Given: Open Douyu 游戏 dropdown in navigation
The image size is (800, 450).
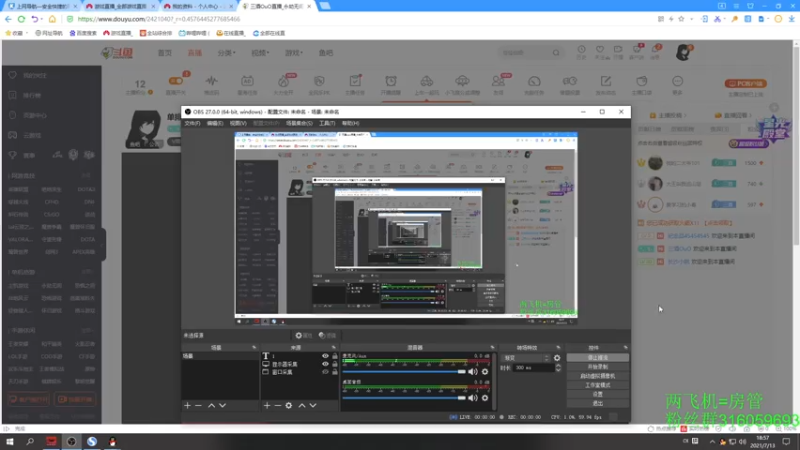Looking at the screenshot, I should click(x=294, y=53).
